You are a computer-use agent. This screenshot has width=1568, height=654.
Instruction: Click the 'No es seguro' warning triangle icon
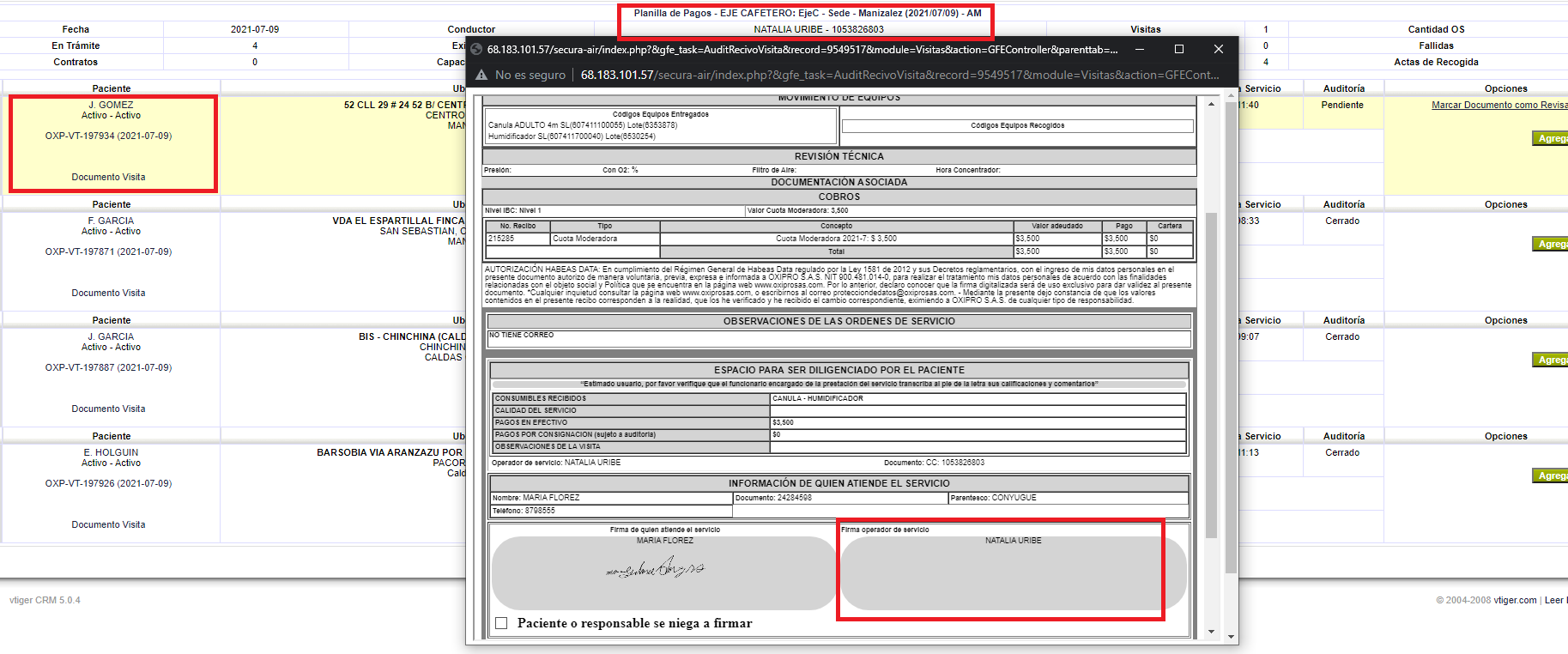point(481,75)
